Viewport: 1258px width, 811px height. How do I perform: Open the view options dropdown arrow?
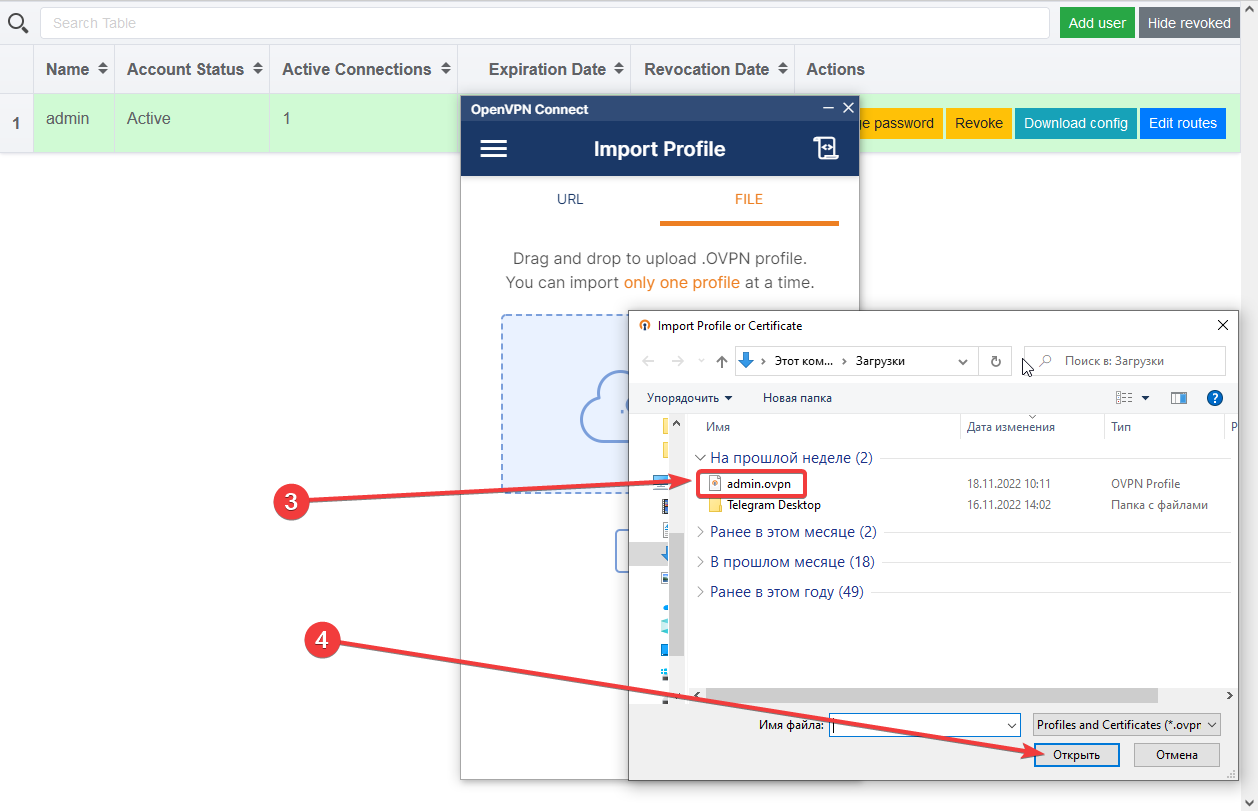[1146, 398]
